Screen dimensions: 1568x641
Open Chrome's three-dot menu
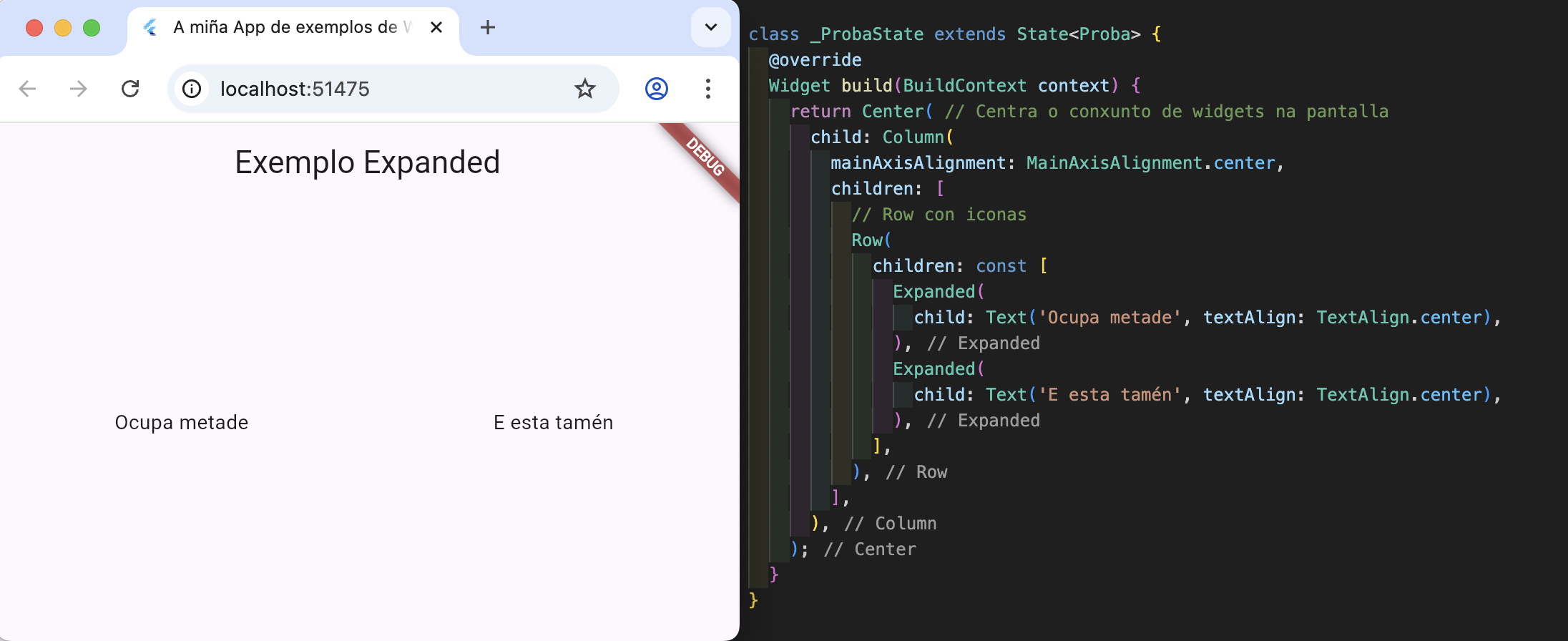[707, 89]
